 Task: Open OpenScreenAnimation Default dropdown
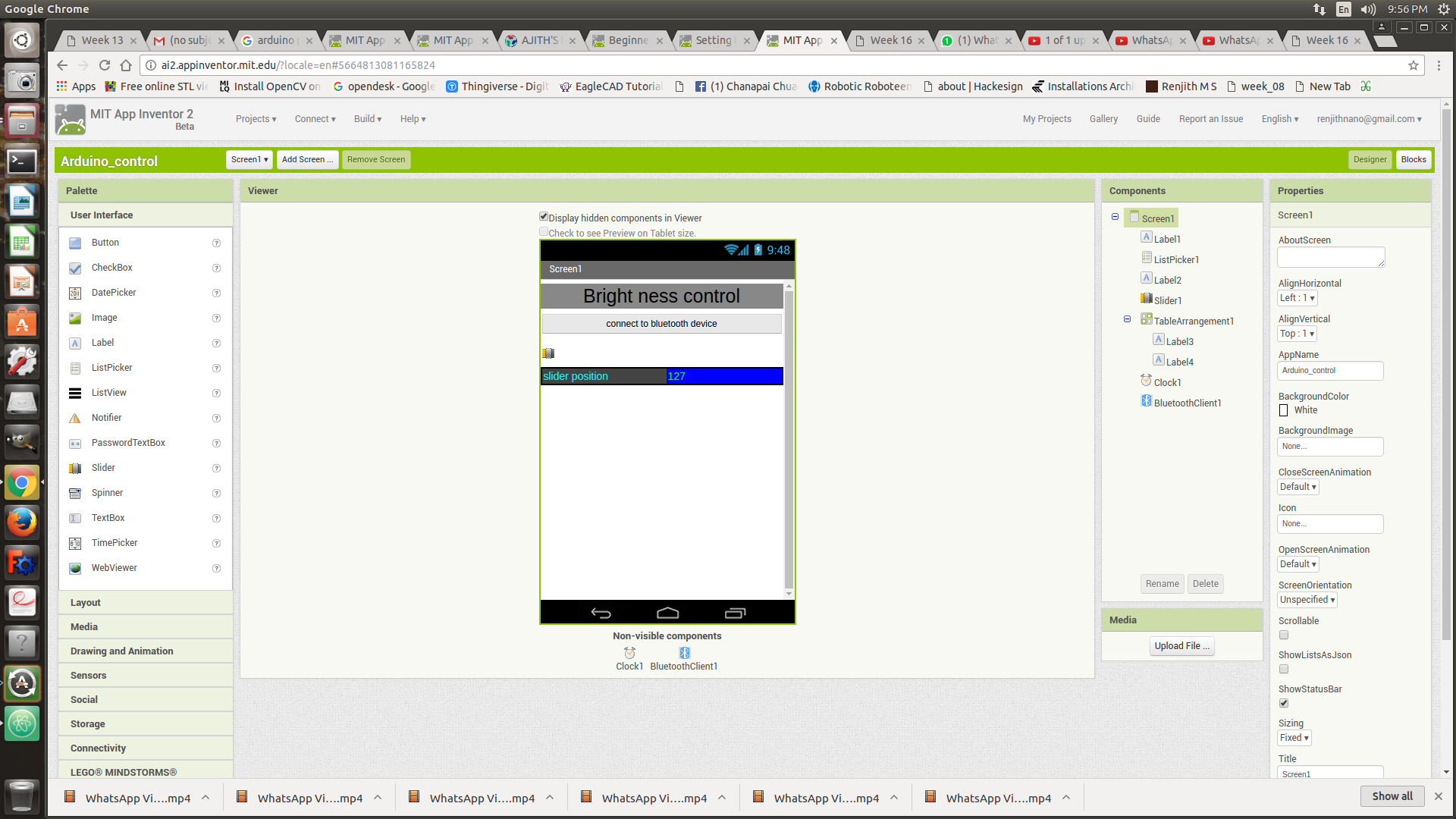1298,564
